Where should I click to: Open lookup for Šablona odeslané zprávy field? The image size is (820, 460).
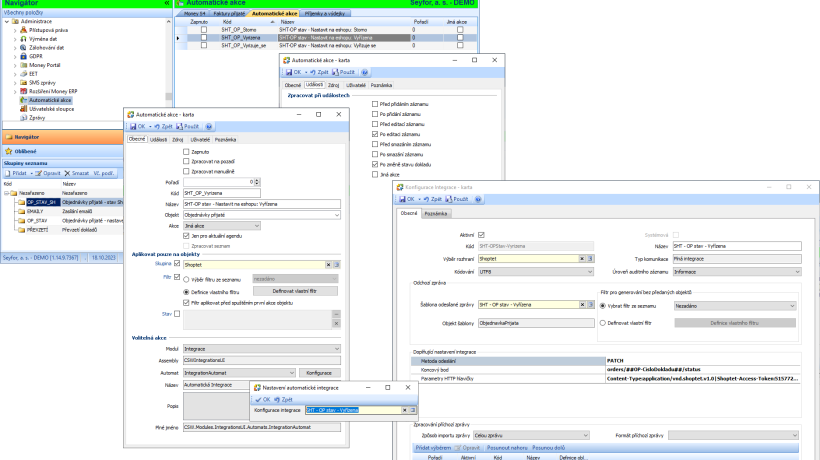pos(590,304)
